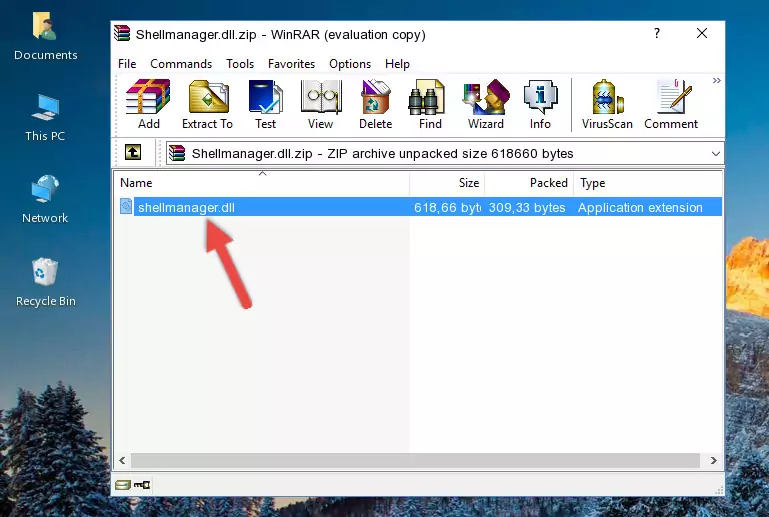Select the This PC desktop icon
This screenshot has width=769, height=517.
(45, 118)
